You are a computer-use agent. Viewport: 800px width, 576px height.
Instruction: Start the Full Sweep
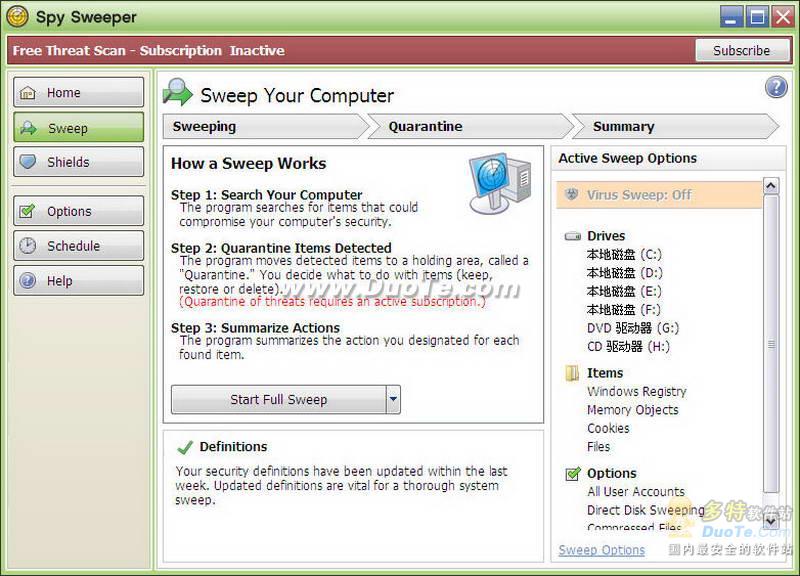coord(279,399)
